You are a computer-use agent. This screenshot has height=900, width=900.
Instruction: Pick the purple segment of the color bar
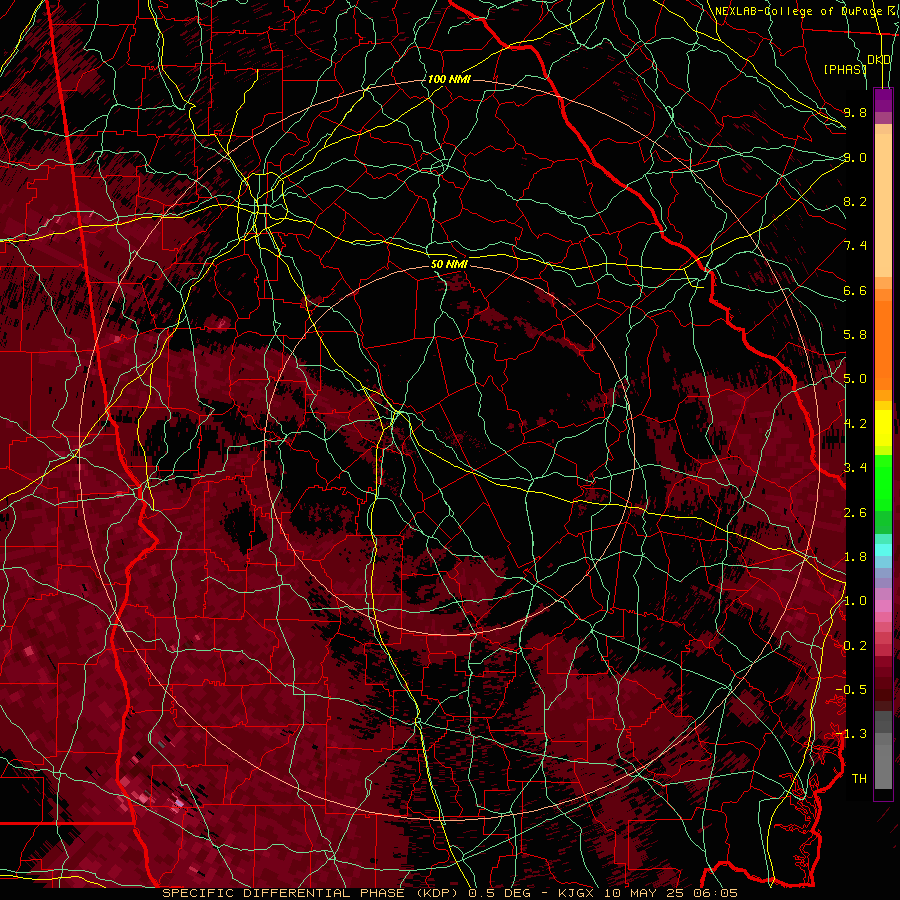point(883,100)
